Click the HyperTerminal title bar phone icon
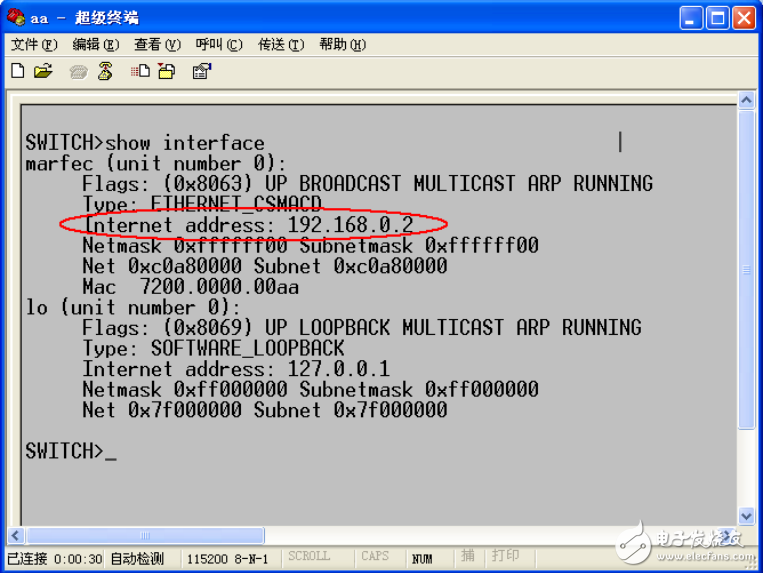 15,17
